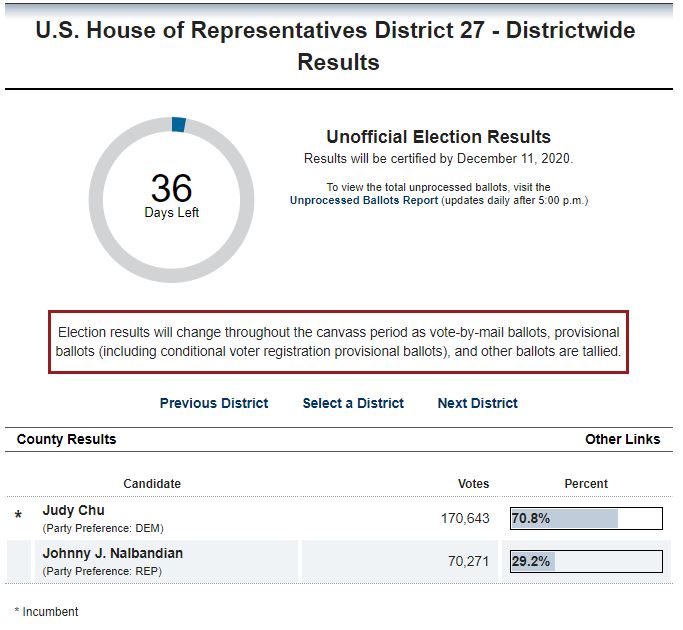Click the Candidate column header

pos(152,484)
